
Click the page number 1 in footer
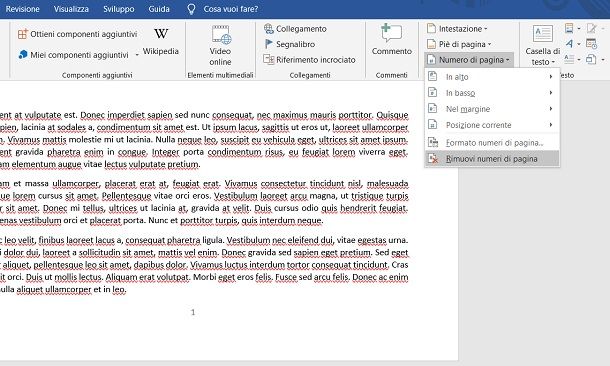click(193, 312)
